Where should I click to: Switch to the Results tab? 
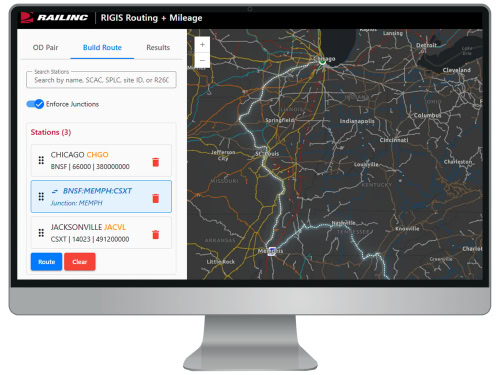coord(158,48)
